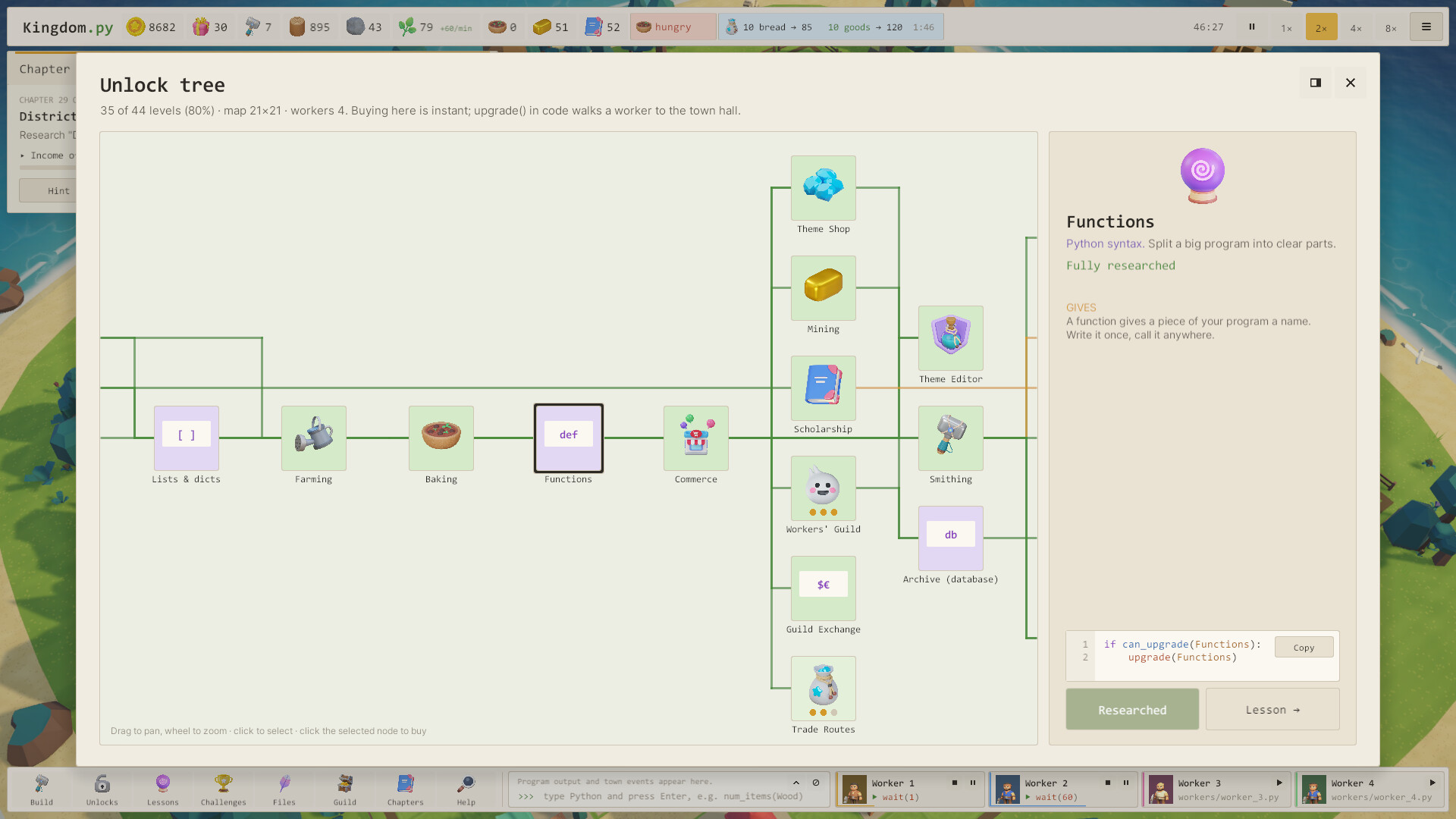The image size is (1456, 819).
Task: Select the Farming watering can node
Action: [313, 438]
